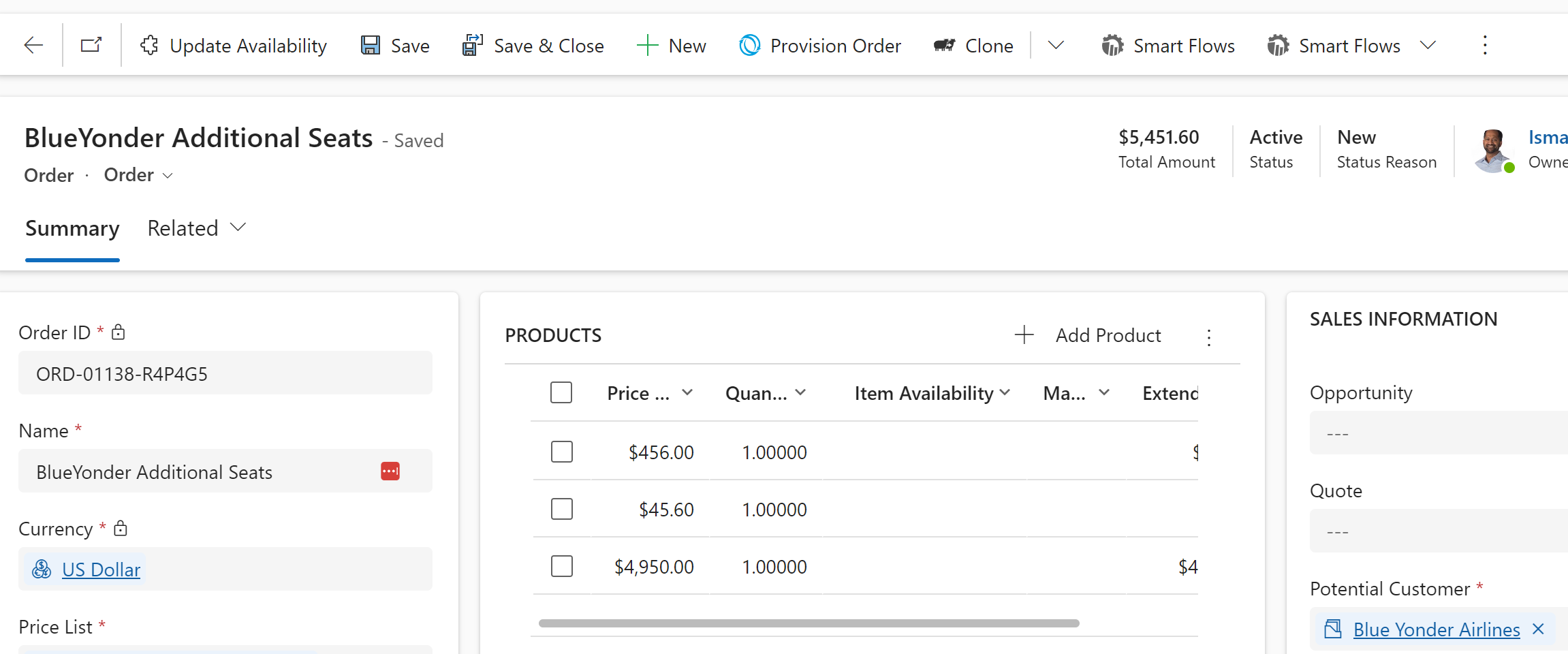
Task: Open the US Dollar currency link
Action: (101, 570)
